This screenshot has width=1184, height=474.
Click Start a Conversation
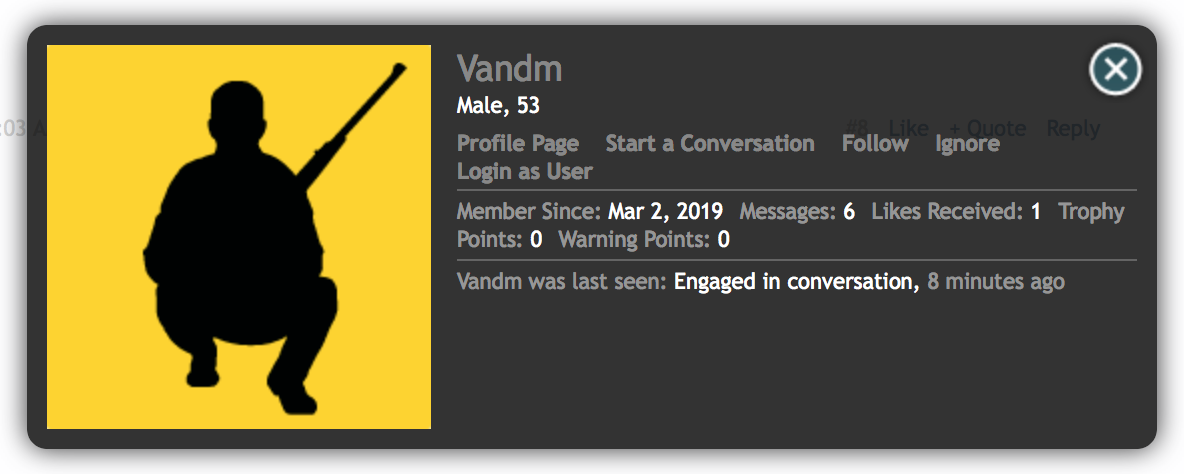point(710,144)
